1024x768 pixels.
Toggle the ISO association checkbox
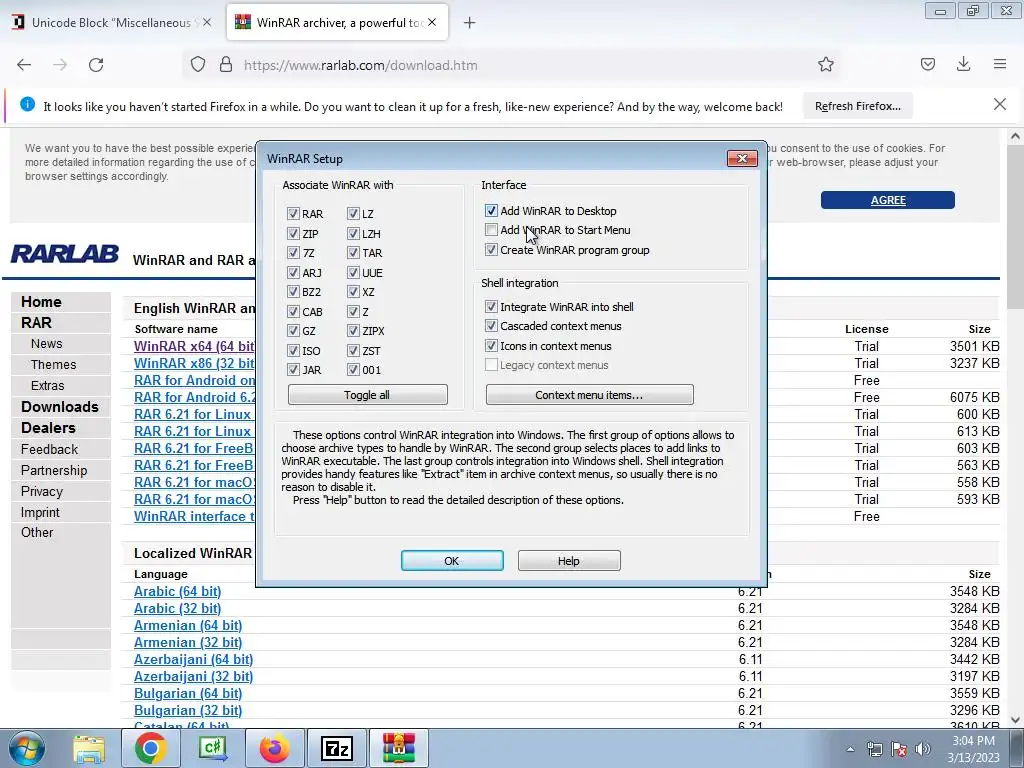tap(293, 351)
